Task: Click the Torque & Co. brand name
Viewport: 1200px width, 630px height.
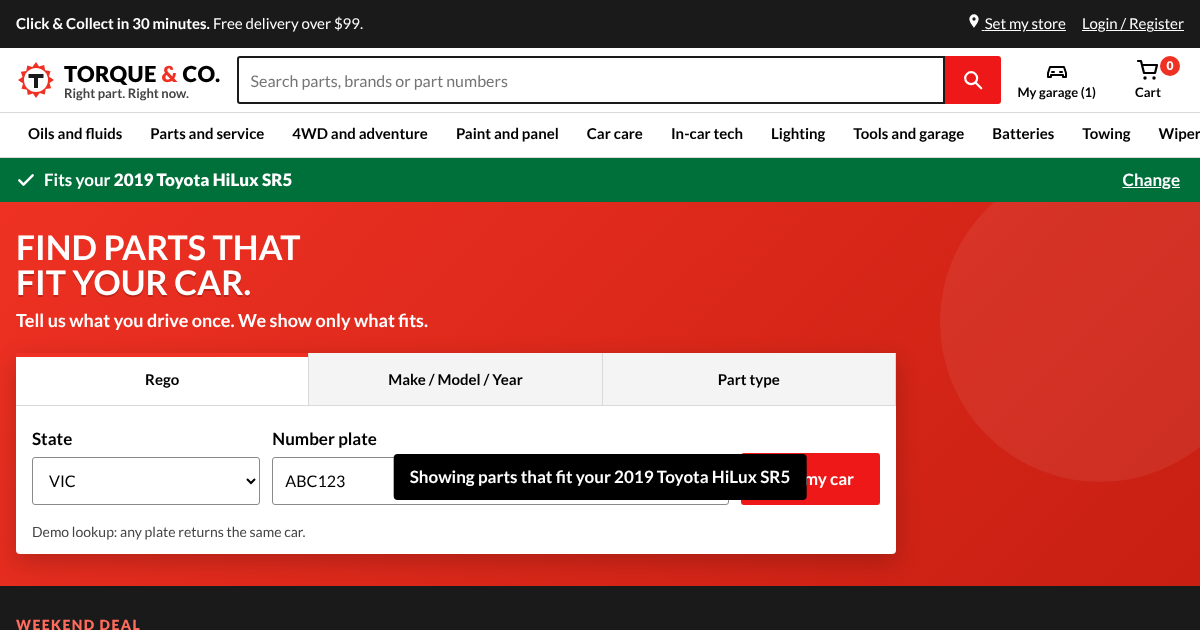Action: point(142,74)
